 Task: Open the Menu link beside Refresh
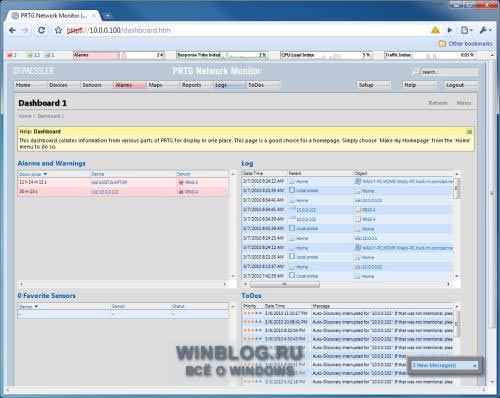tap(464, 103)
